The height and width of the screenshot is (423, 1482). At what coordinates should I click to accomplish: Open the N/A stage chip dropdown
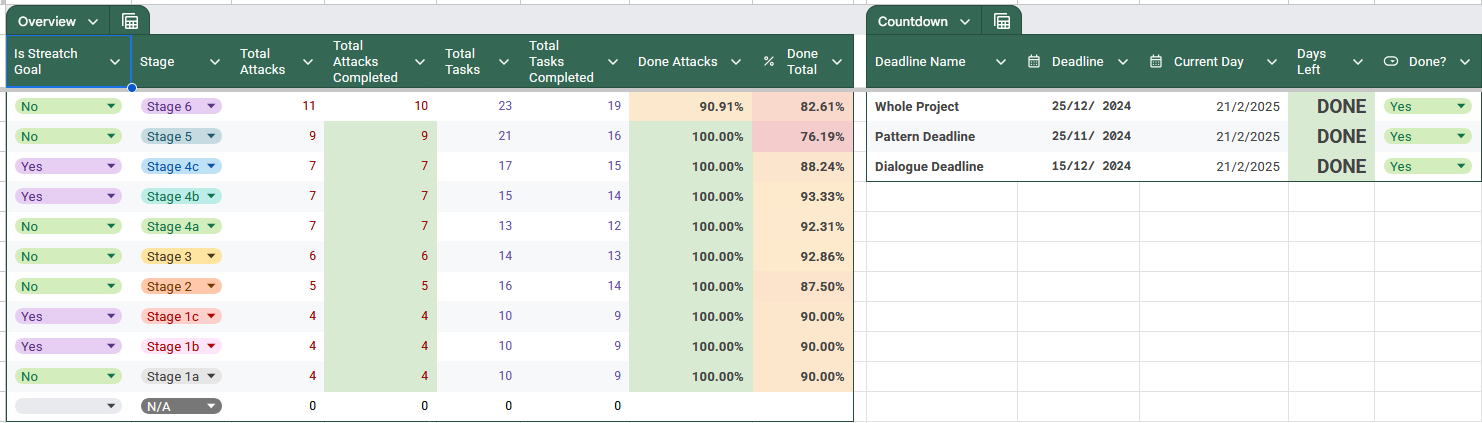click(x=210, y=407)
